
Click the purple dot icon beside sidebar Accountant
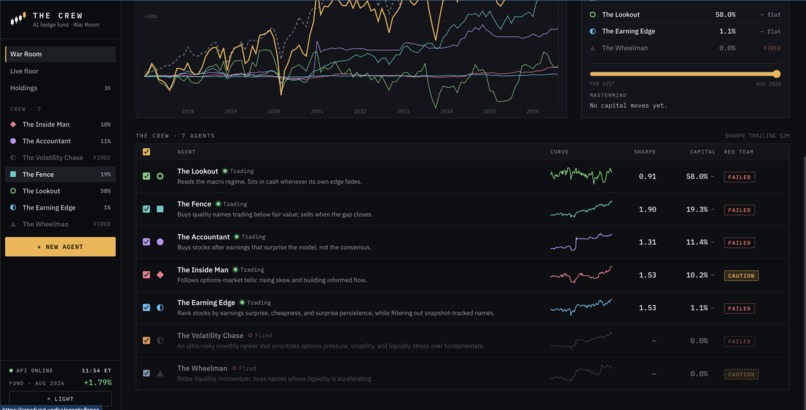point(13,141)
